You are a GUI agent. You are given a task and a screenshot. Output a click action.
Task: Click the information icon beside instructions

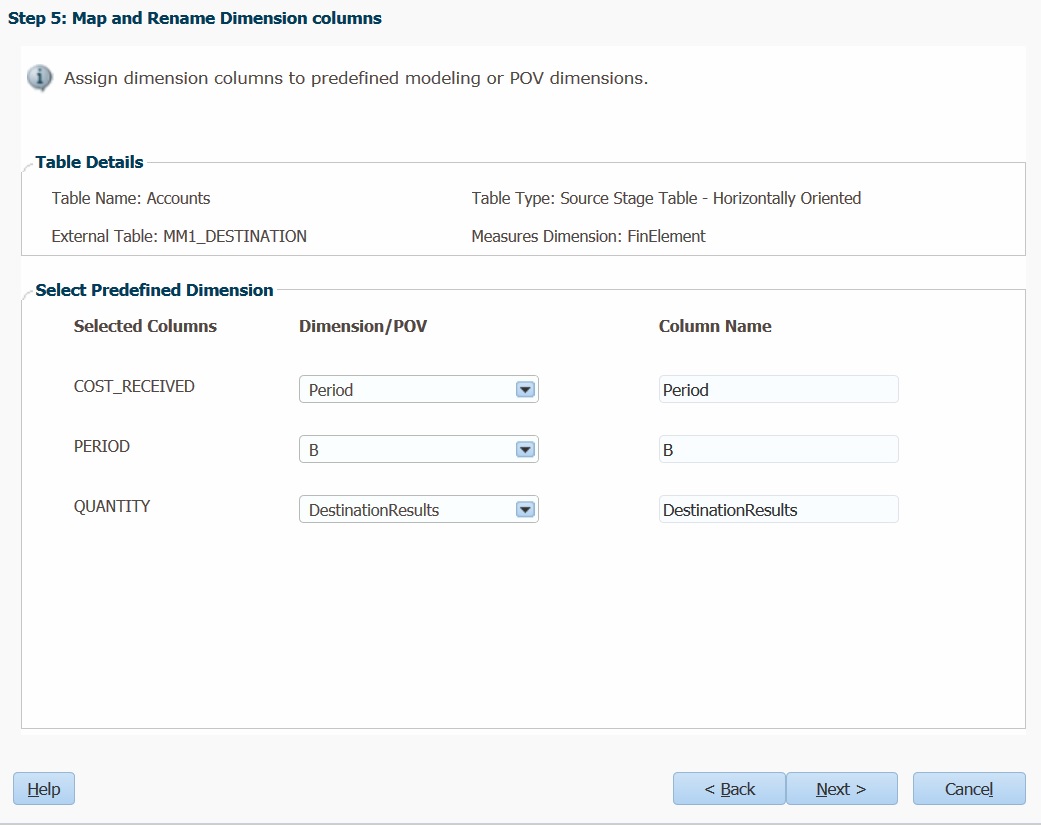point(40,78)
